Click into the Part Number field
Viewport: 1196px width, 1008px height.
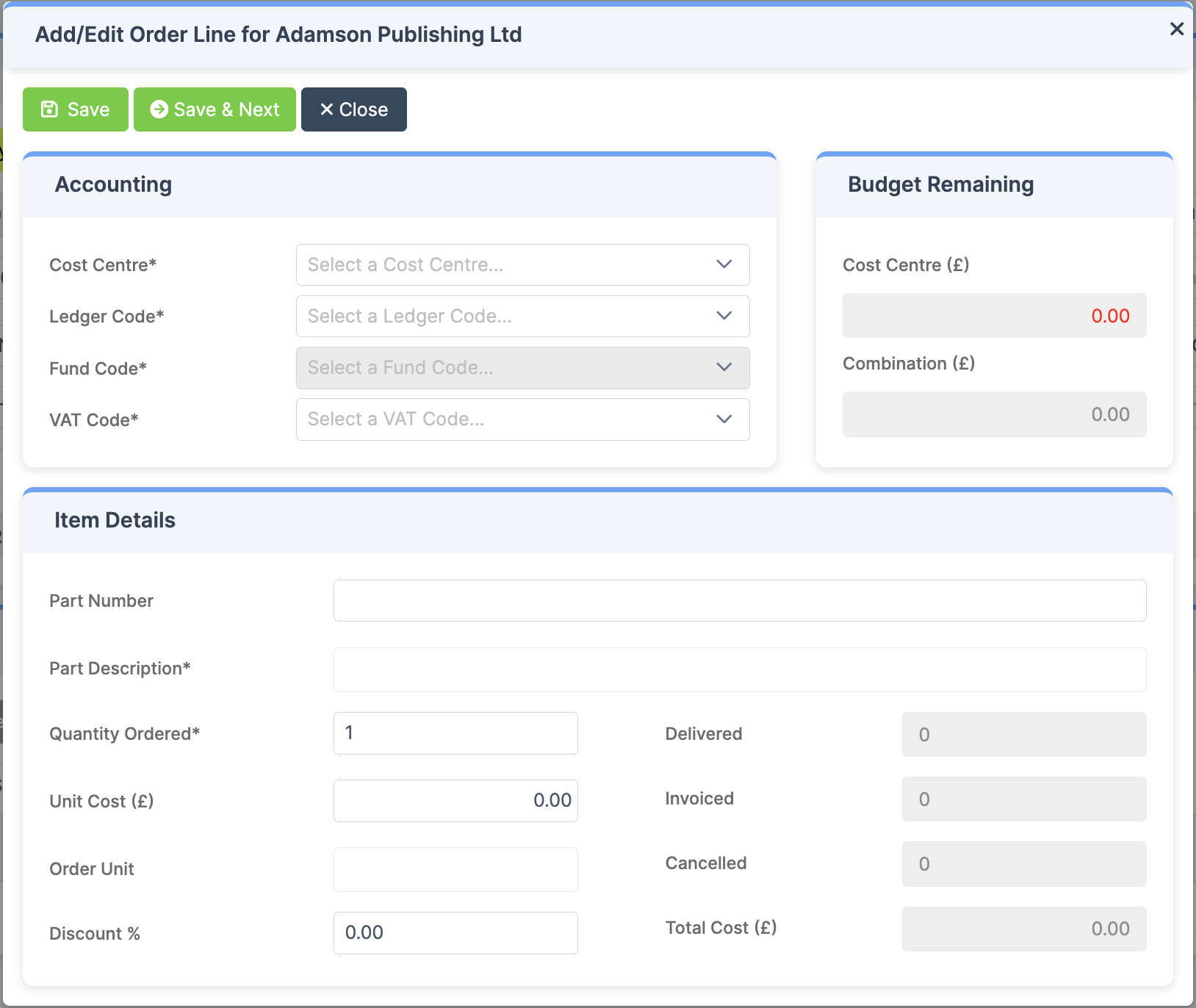(x=739, y=600)
